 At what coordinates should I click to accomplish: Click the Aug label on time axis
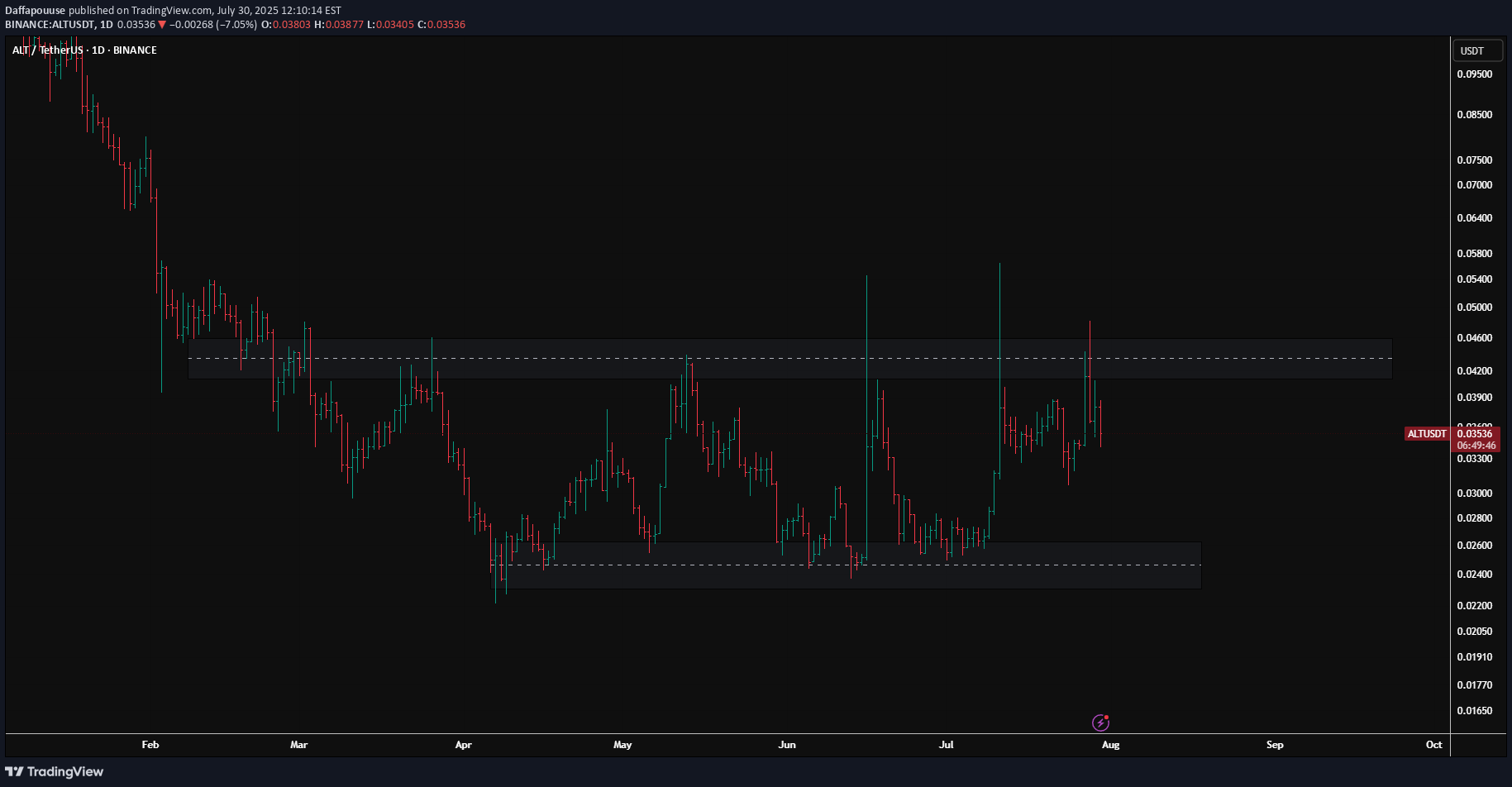click(x=1111, y=745)
